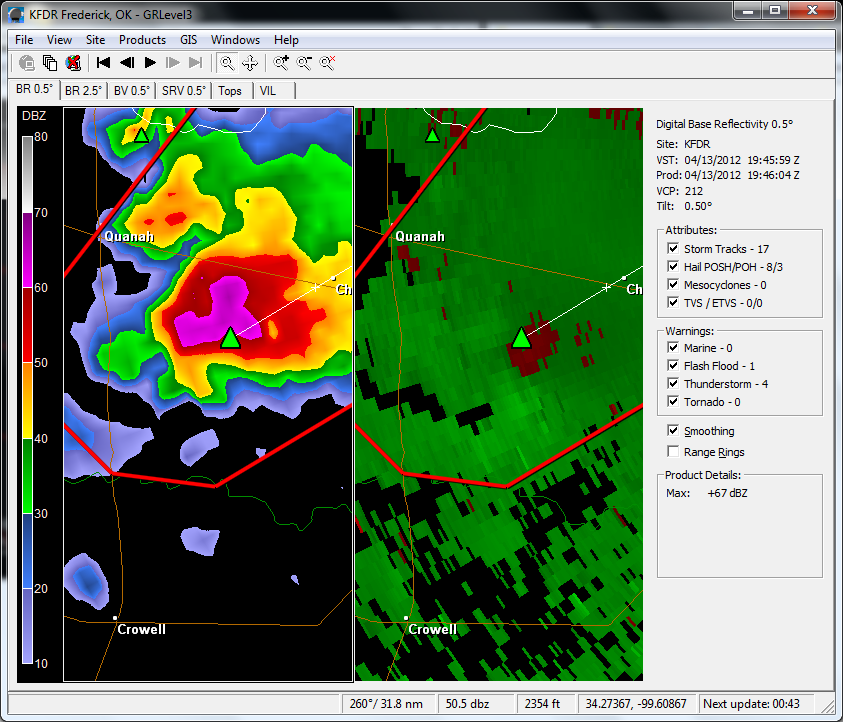Click the copy image toolbar icon
Viewport: 843px width, 722px height.
(50, 63)
